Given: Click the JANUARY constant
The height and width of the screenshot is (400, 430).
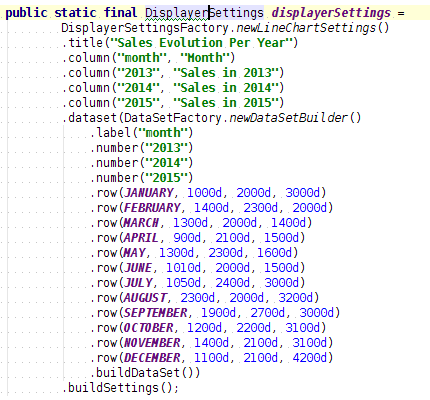Looking at the screenshot, I should click(x=149, y=193).
